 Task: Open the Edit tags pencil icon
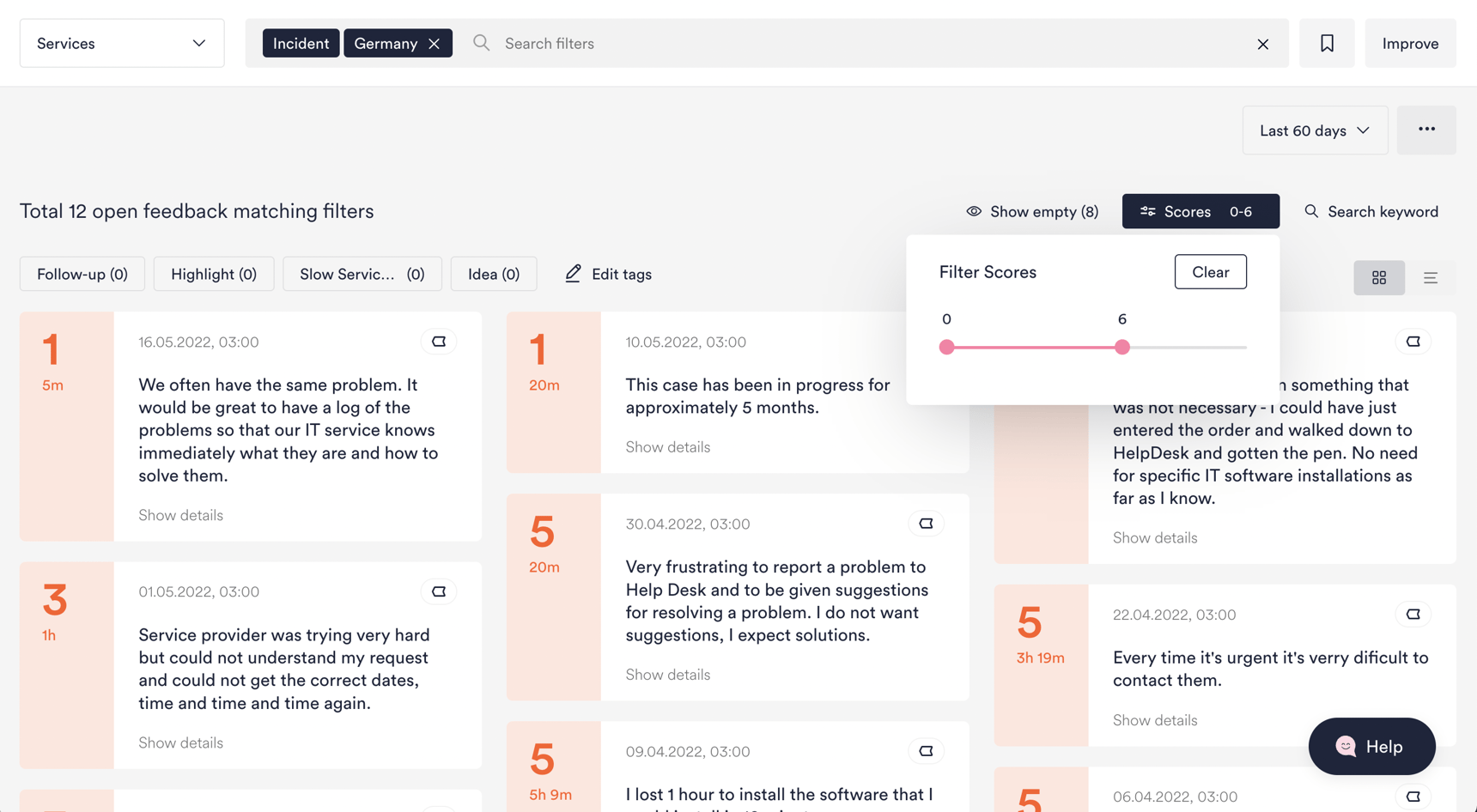572,273
